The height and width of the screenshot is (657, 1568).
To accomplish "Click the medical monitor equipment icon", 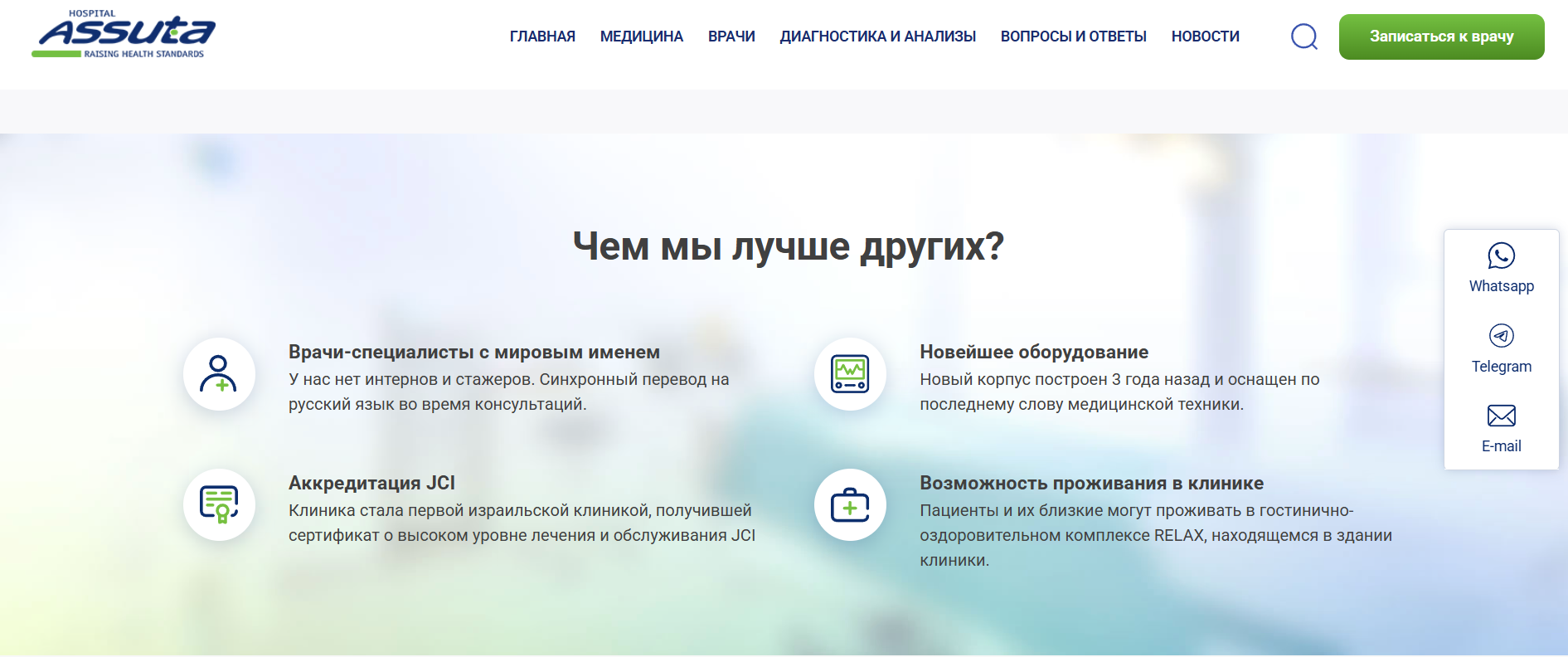I will 850,374.
